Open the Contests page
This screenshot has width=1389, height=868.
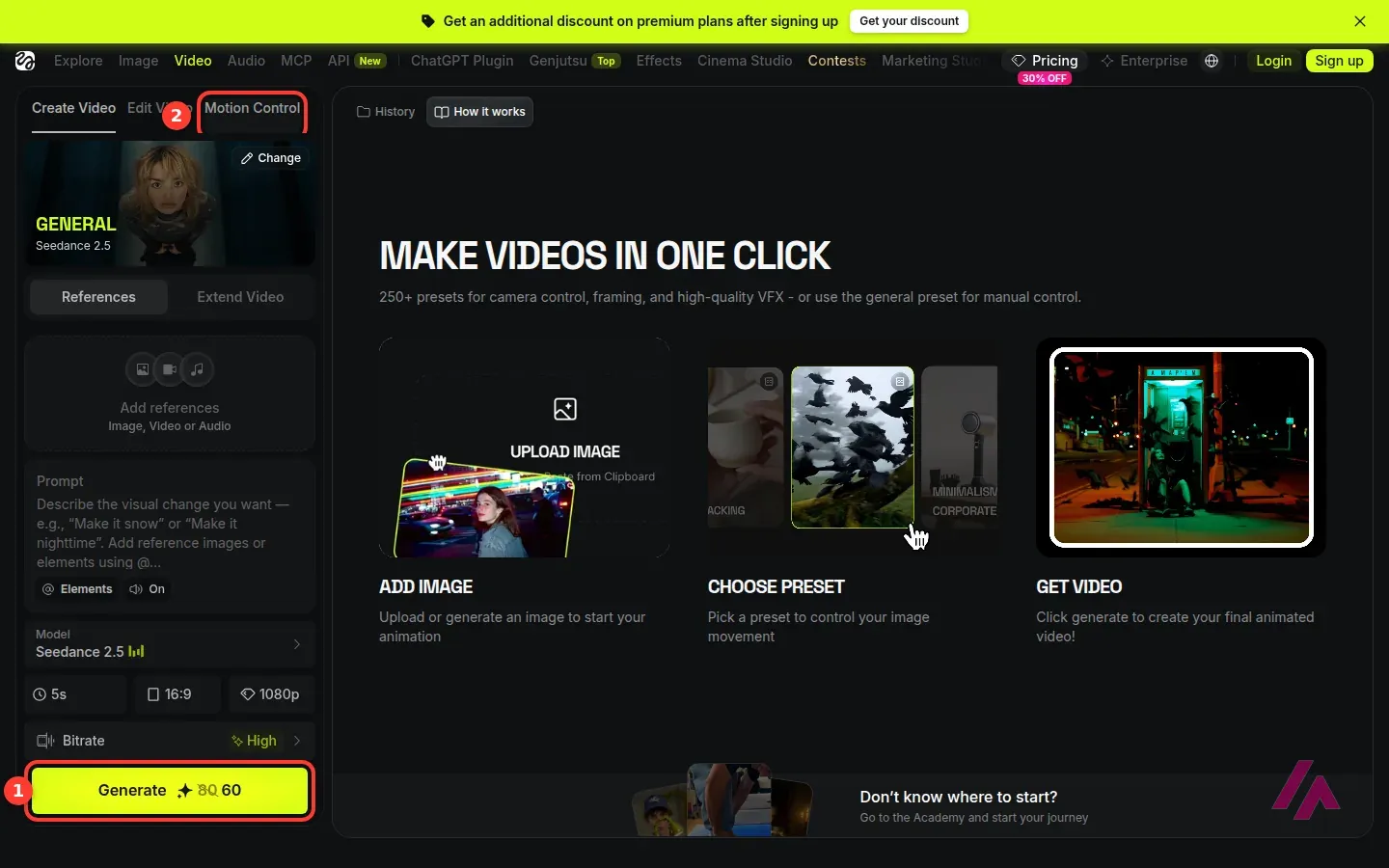[837, 61]
